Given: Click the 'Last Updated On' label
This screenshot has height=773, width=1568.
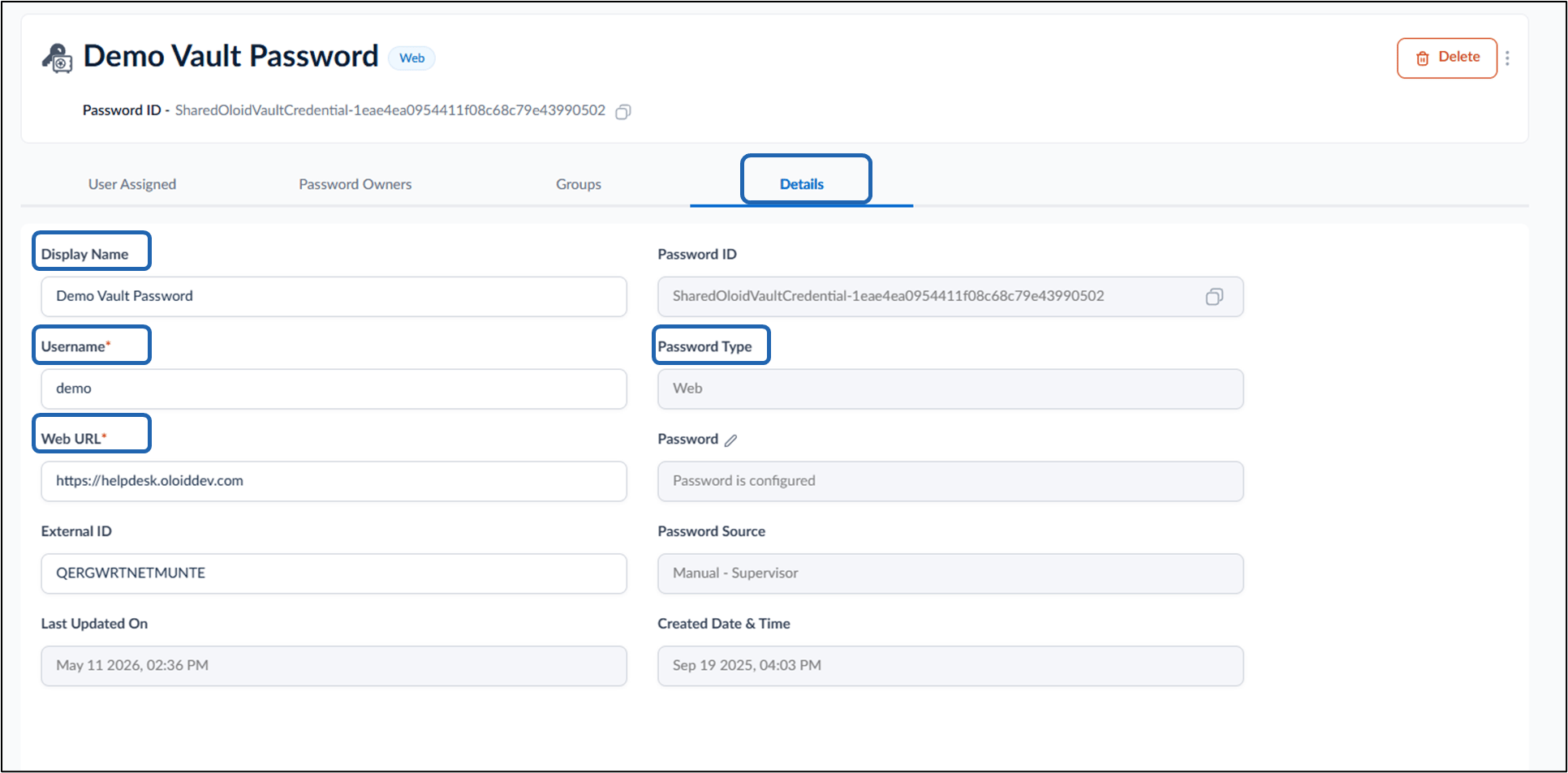Looking at the screenshot, I should pos(94,624).
